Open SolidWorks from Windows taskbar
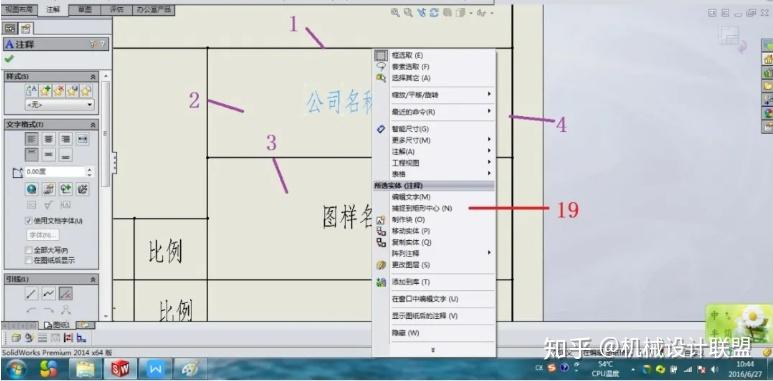The image size is (773, 381). point(120,369)
